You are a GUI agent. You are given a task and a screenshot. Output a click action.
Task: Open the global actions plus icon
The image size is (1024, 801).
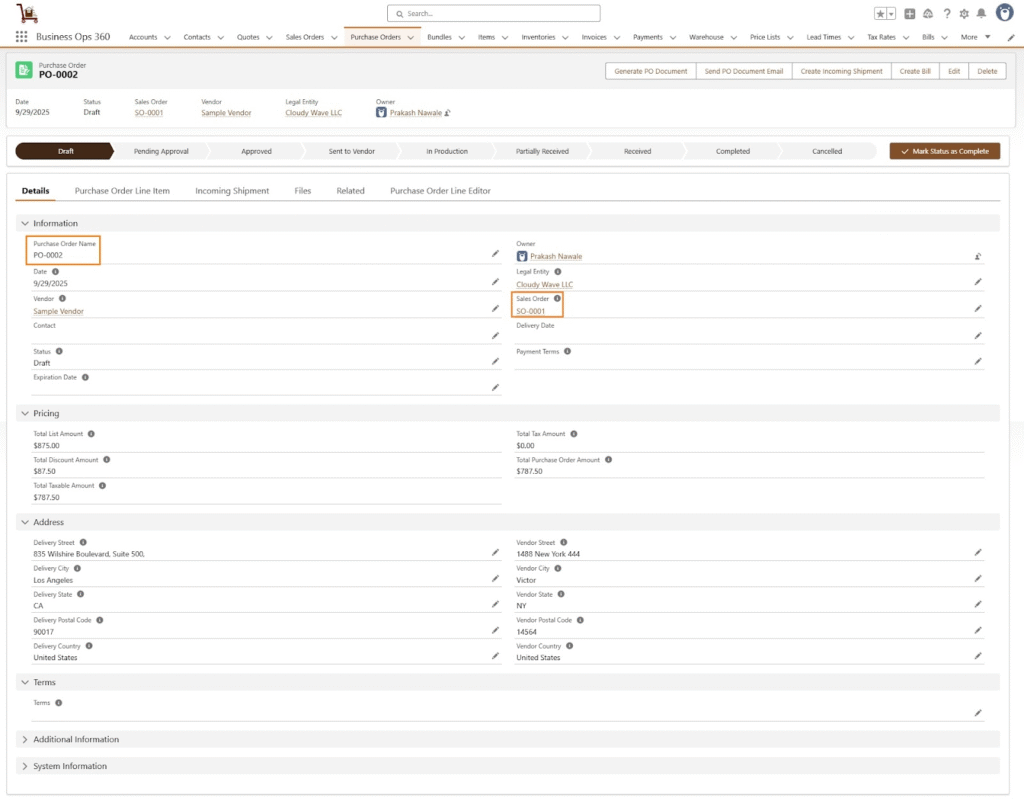pyautogui.click(x=910, y=14)
